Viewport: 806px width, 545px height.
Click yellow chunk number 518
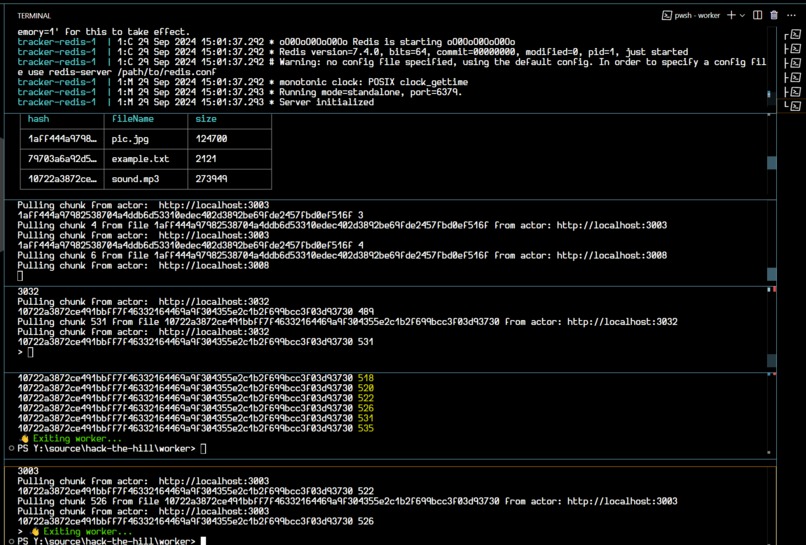[366, 378]
